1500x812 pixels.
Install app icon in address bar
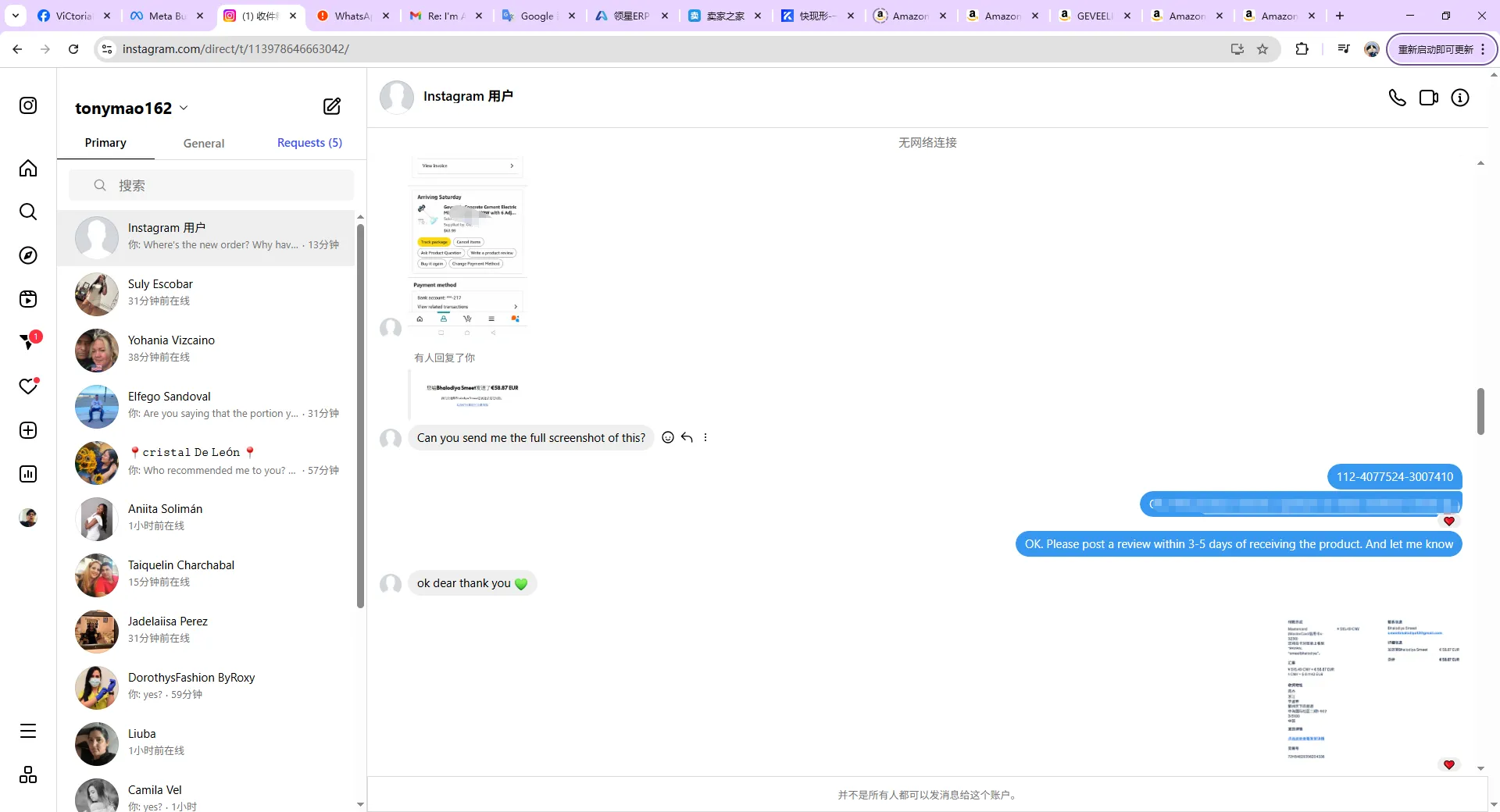1237,49
